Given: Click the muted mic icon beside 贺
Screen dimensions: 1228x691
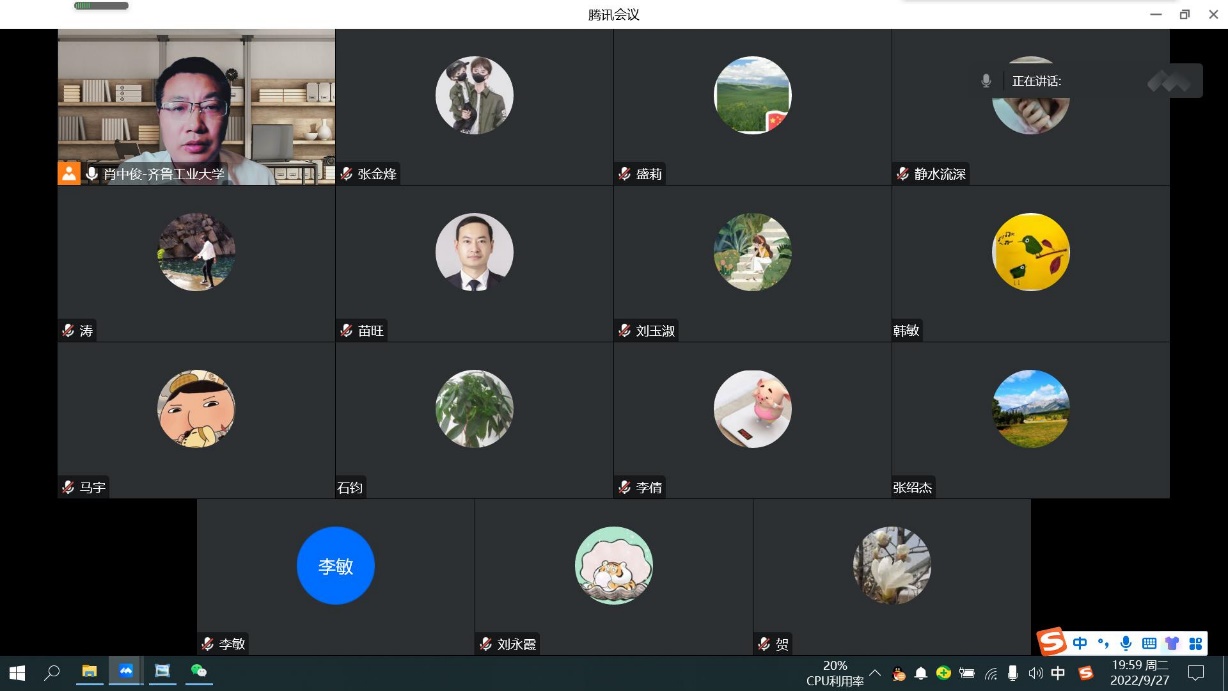Looking at the screenshot, I should click(x=764, y=645).
